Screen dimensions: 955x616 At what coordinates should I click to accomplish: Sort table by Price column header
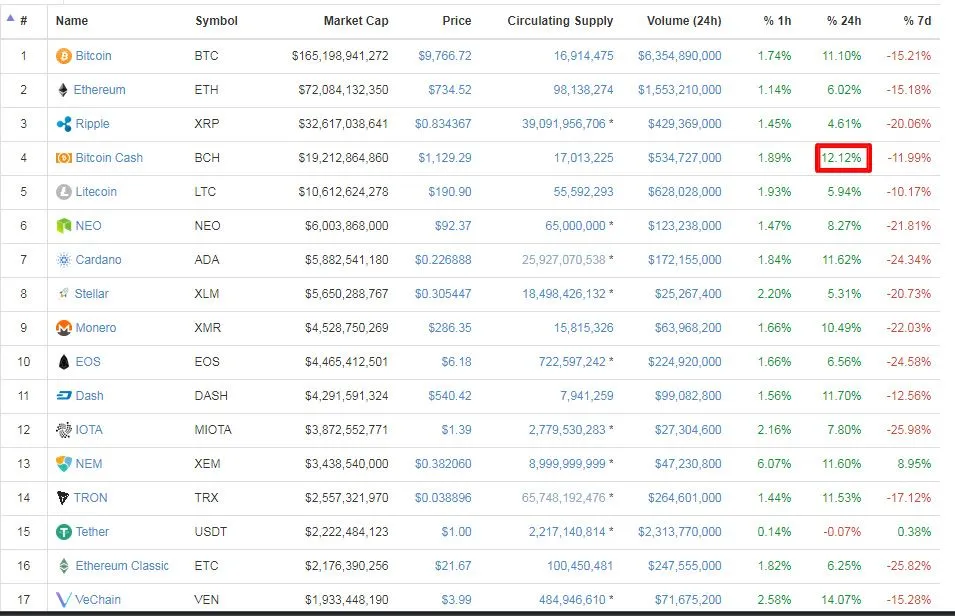click(x=457, y=21)
